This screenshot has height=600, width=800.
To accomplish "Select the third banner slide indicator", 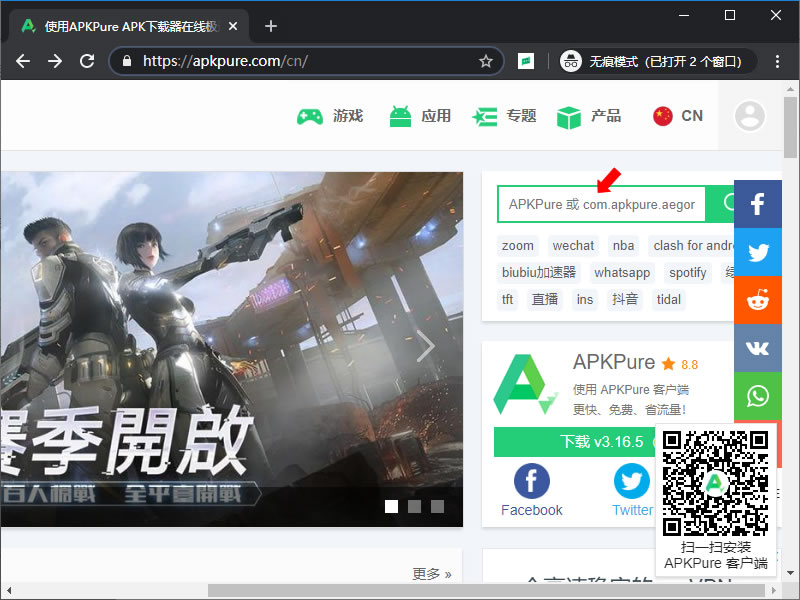I will [437, 506].
